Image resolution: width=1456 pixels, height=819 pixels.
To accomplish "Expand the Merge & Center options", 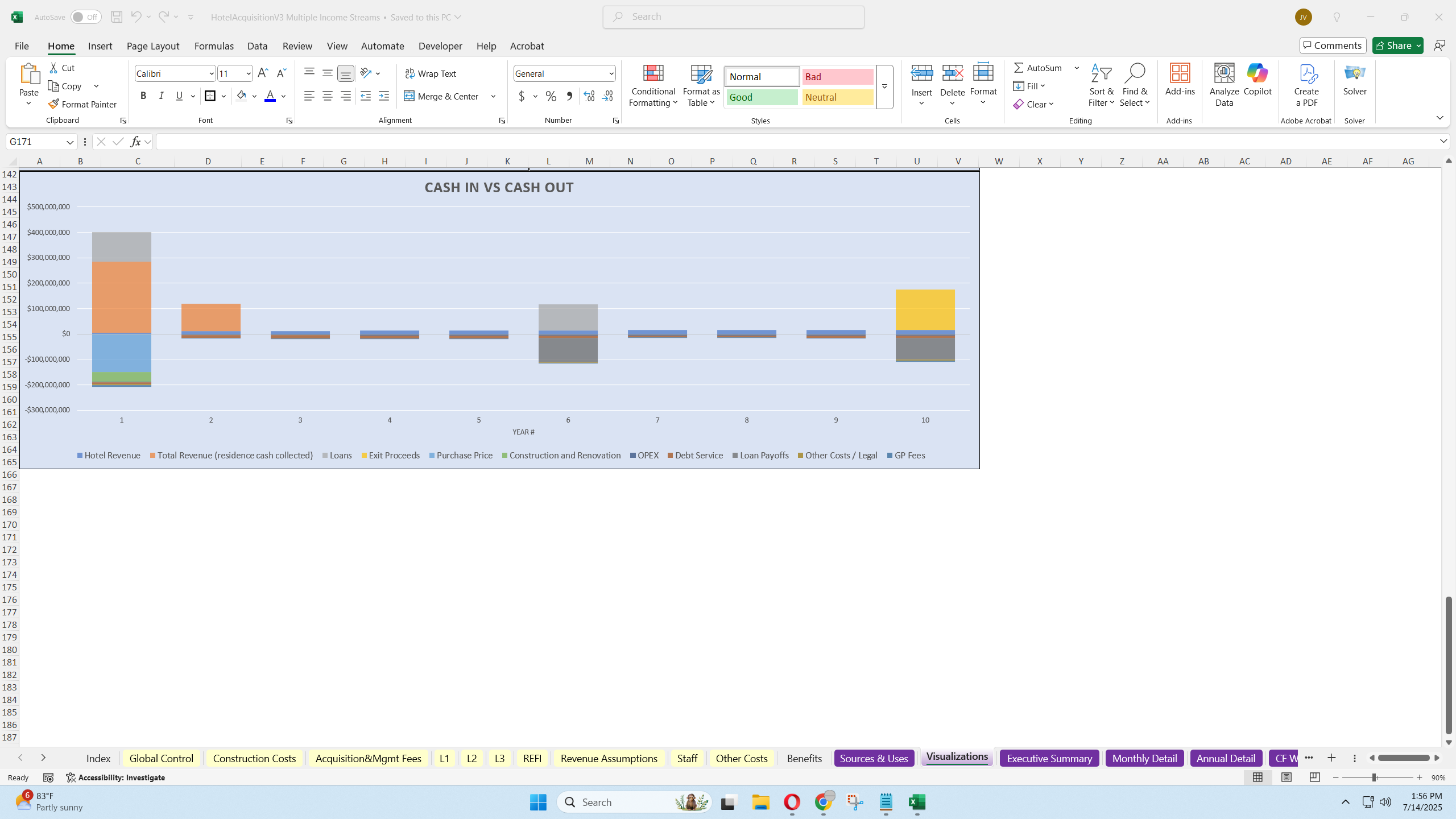I will tap(493, 96).
